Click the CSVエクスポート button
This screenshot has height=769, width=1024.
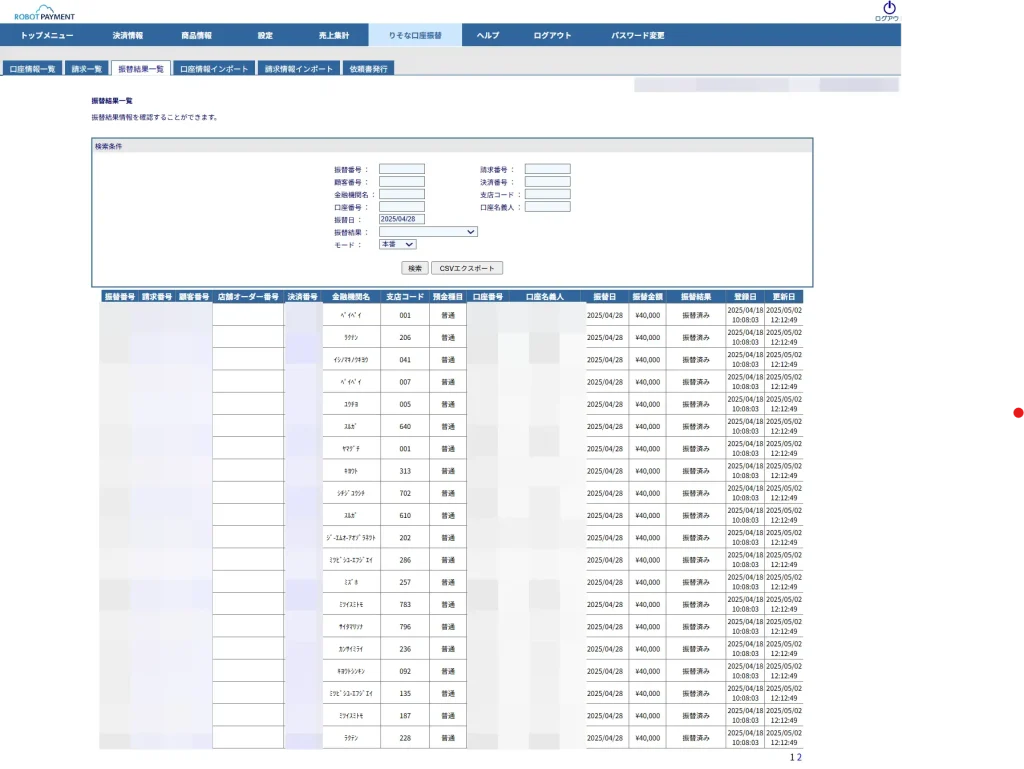tap(467, 268)
